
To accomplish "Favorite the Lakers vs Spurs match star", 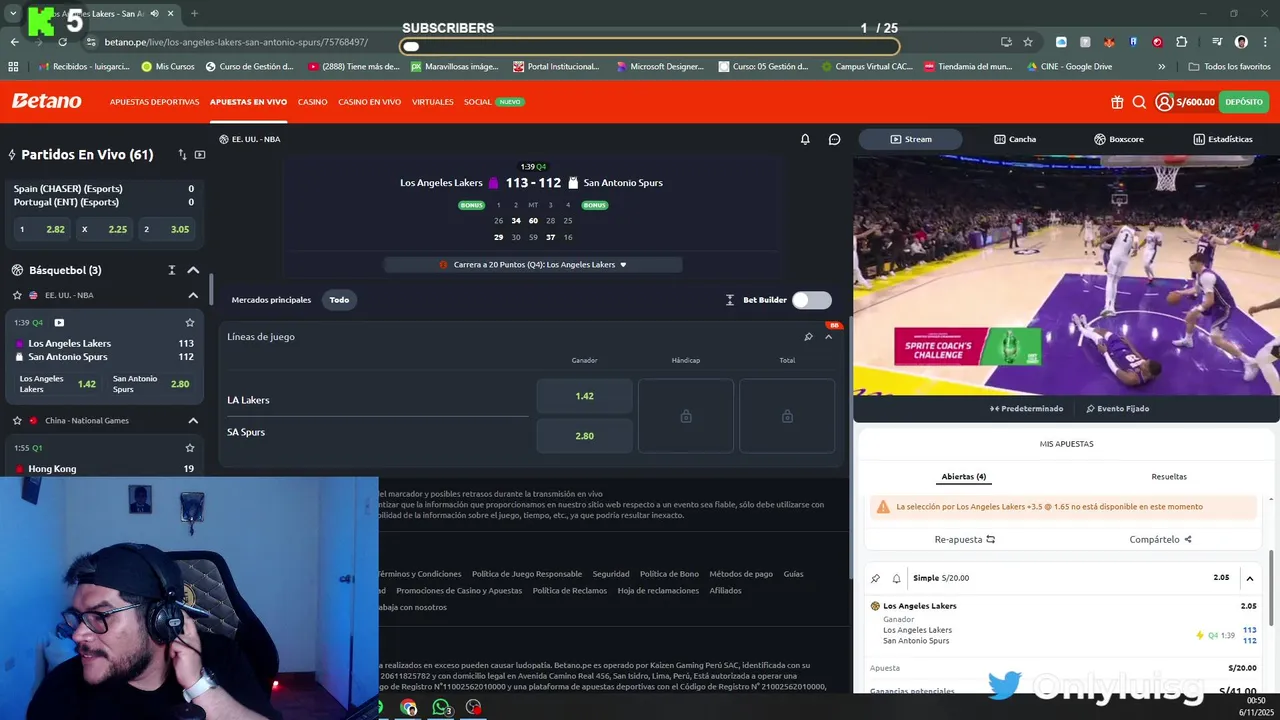I will click(190, 323).
